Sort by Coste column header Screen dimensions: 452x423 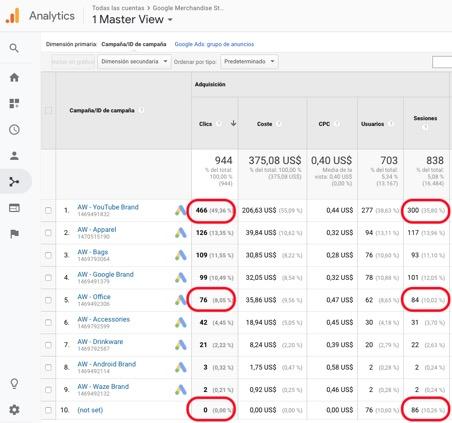coord(265,124)
